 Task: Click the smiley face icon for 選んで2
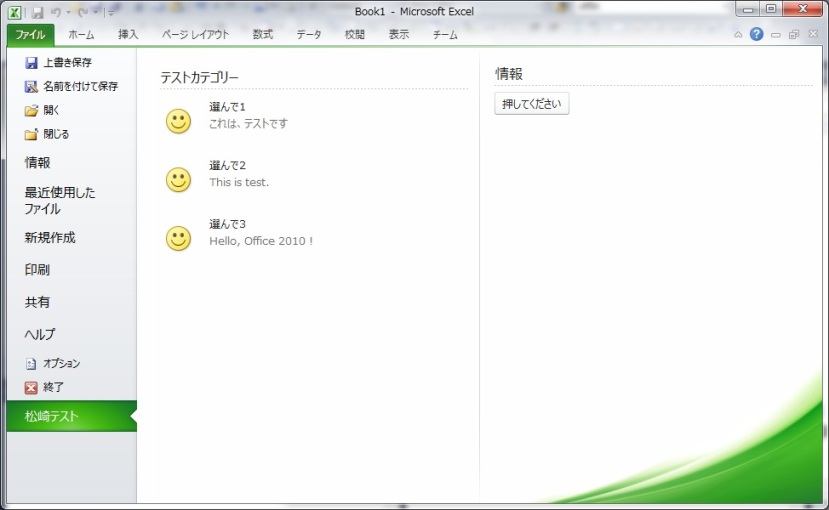pos(179,180)
